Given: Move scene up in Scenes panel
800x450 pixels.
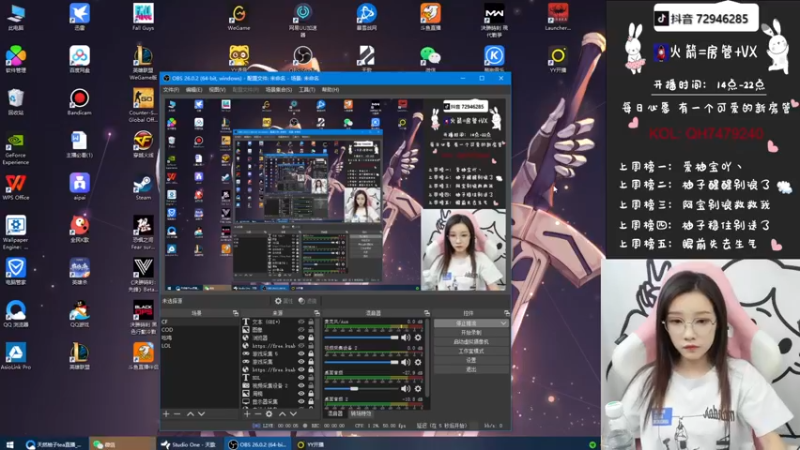Looking at the screenshot, I should tap(190, 414).
